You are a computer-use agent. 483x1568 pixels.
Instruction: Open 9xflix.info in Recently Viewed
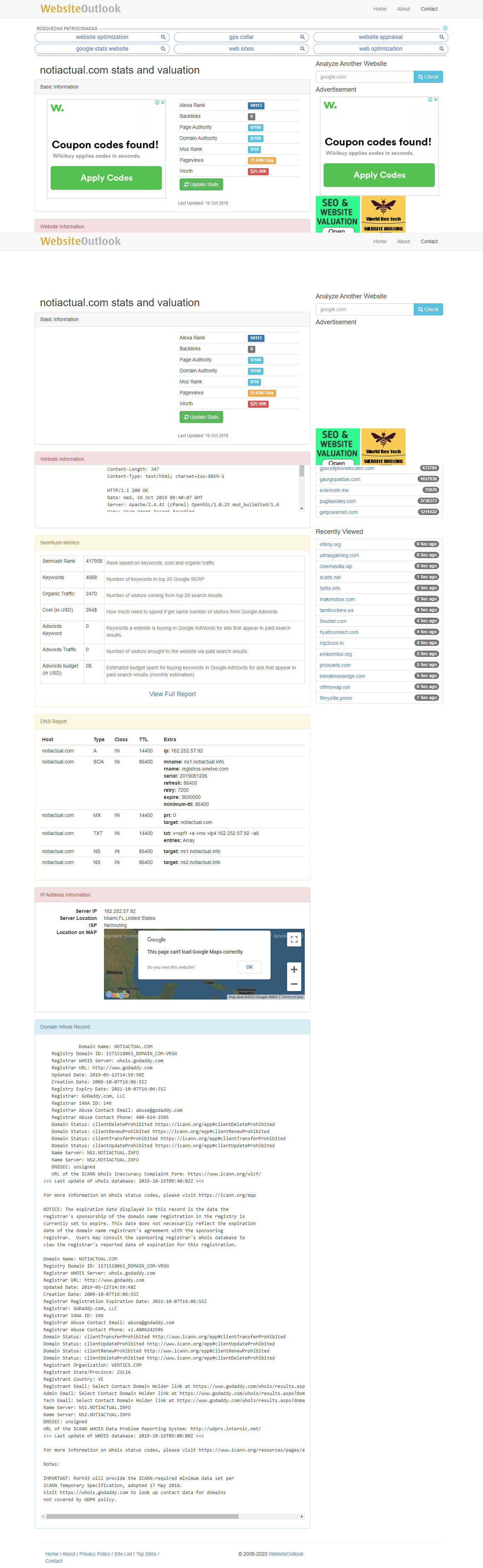(x=330, y=588)
